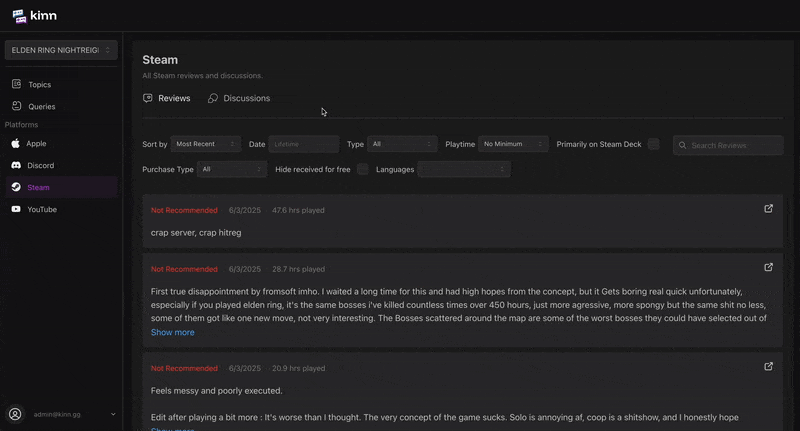Click the Steam page heading

(160, 60)
